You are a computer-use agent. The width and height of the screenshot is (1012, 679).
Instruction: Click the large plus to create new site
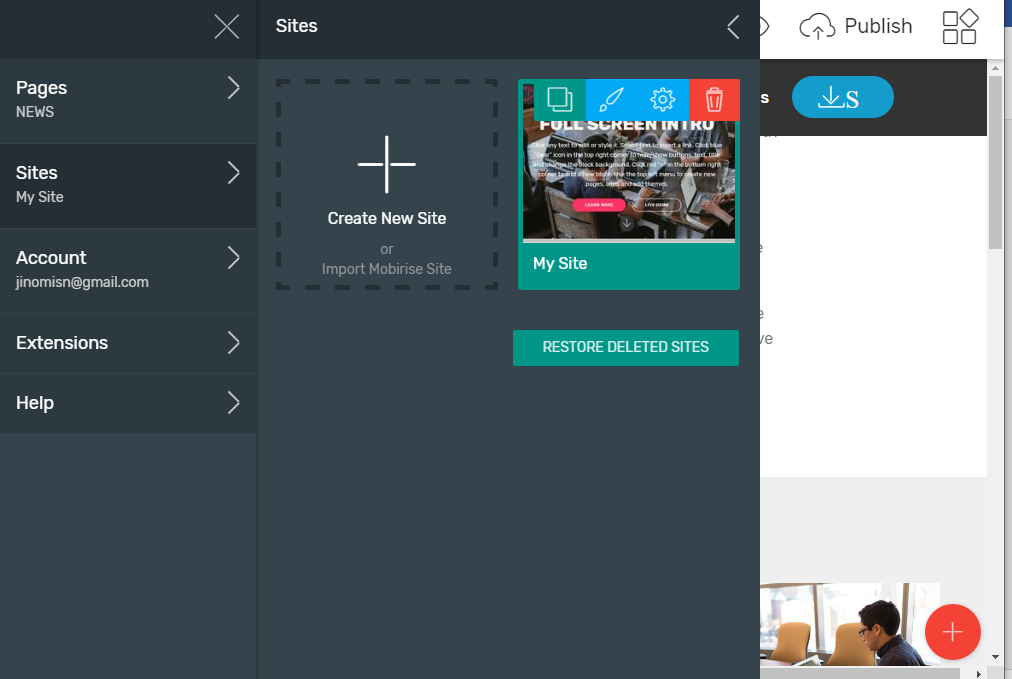coord(386,164)
